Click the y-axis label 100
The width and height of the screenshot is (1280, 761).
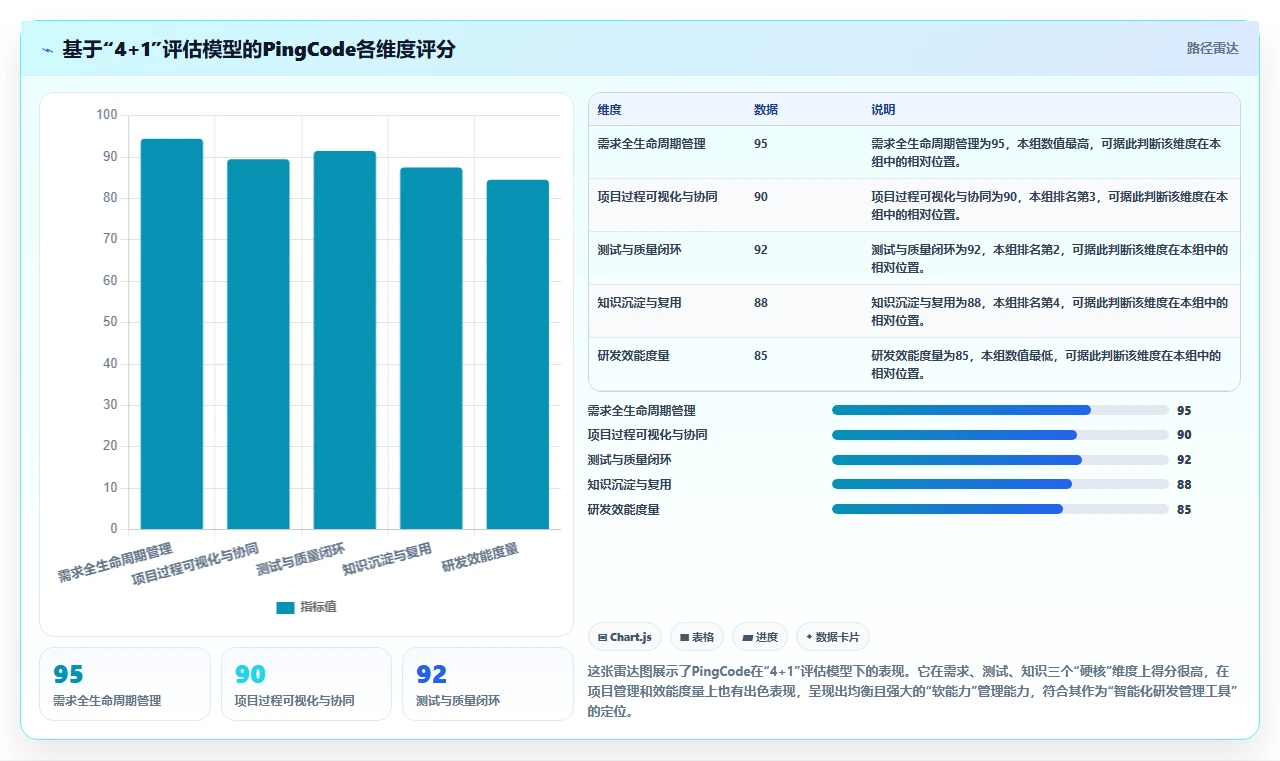pos(107,115)
